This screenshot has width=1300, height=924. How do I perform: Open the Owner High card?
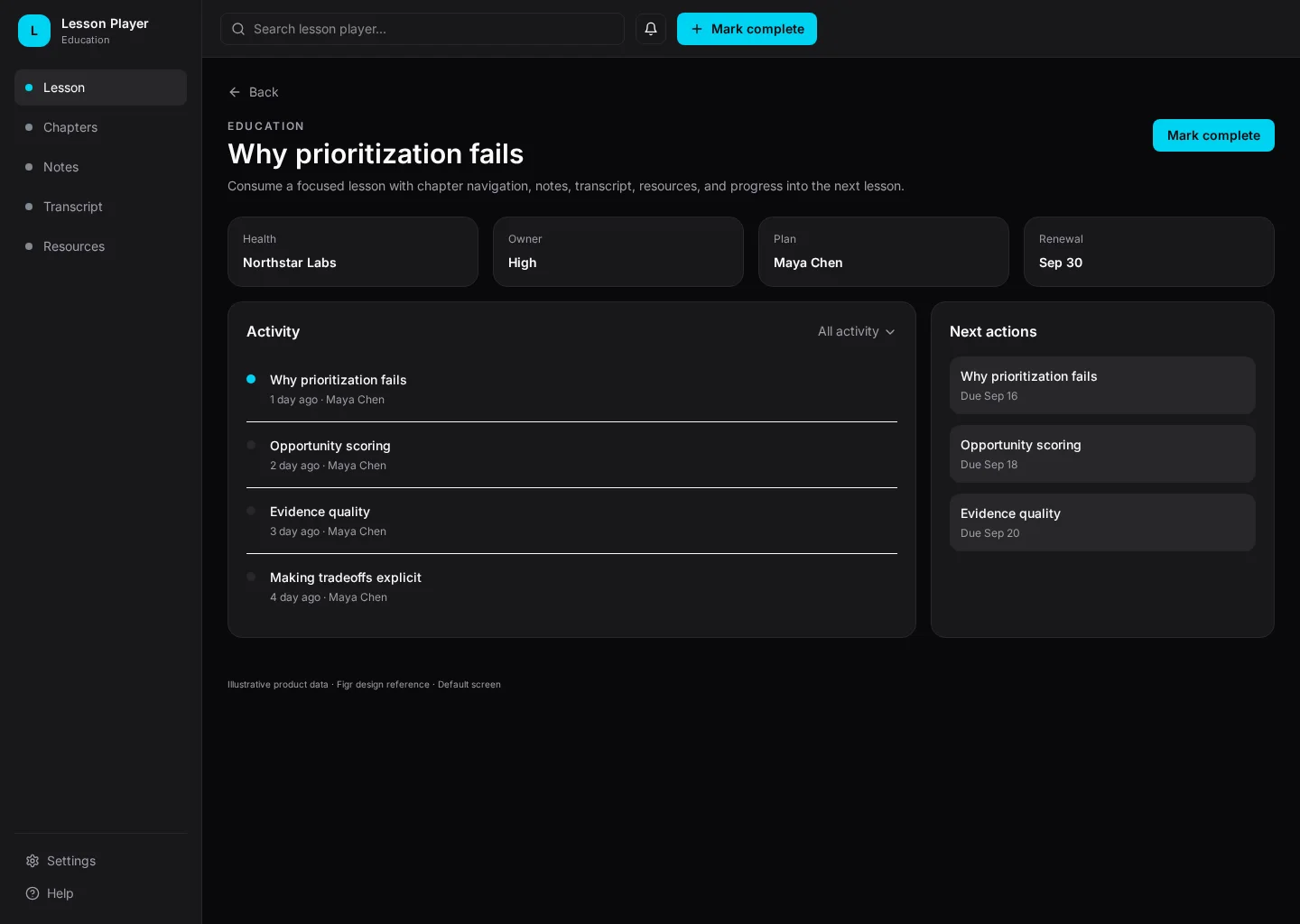coord(618,252)
